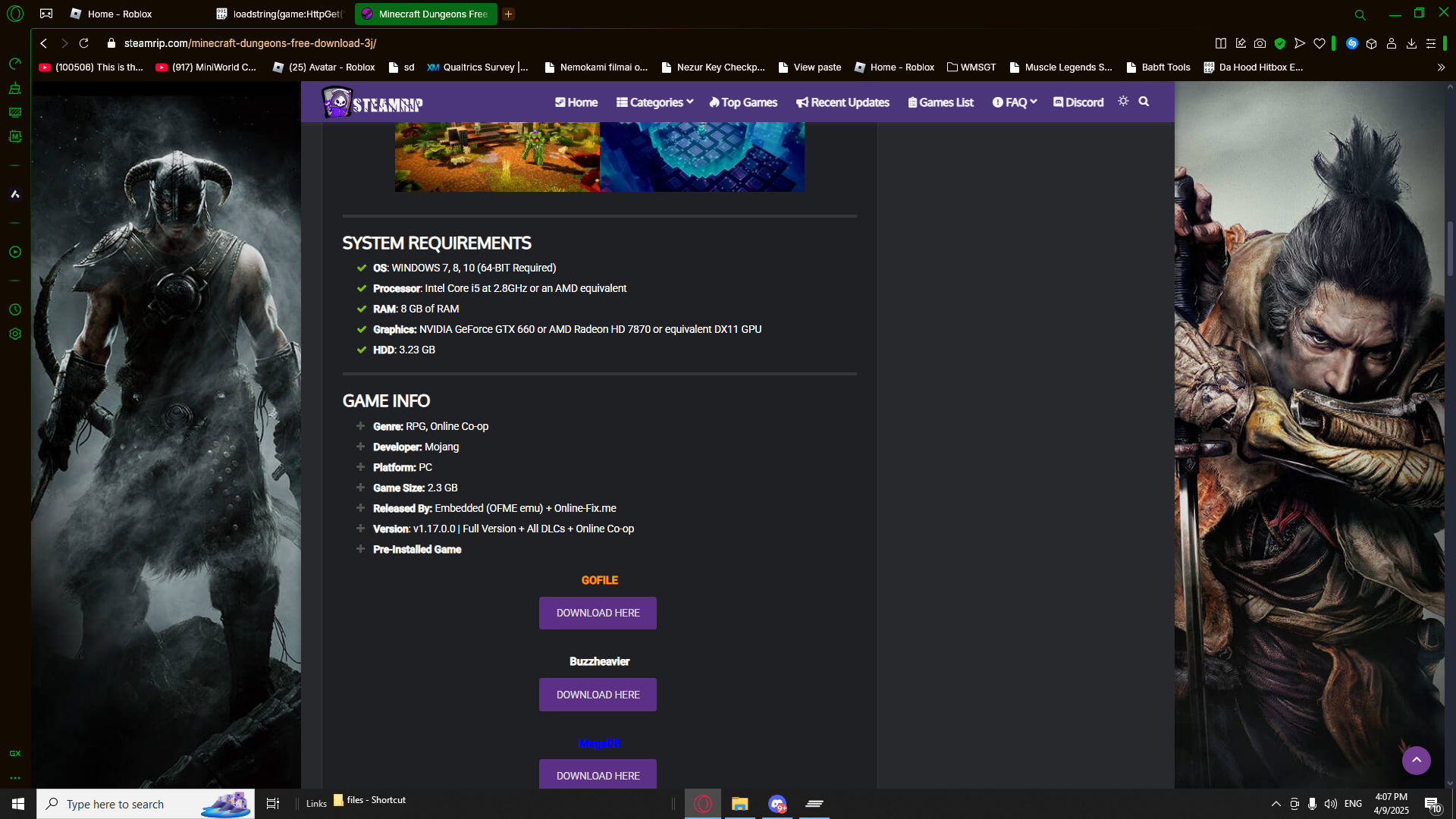
Task: Open the profile account icon
Action: 1392,43
